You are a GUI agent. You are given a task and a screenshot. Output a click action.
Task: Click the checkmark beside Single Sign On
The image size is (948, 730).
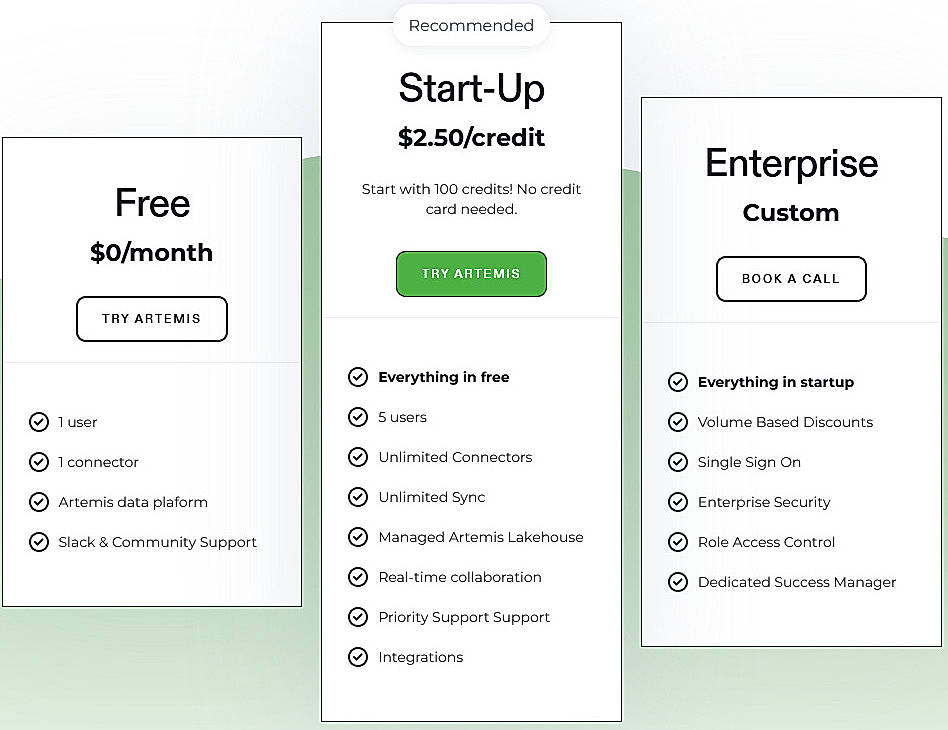point(678,462)
